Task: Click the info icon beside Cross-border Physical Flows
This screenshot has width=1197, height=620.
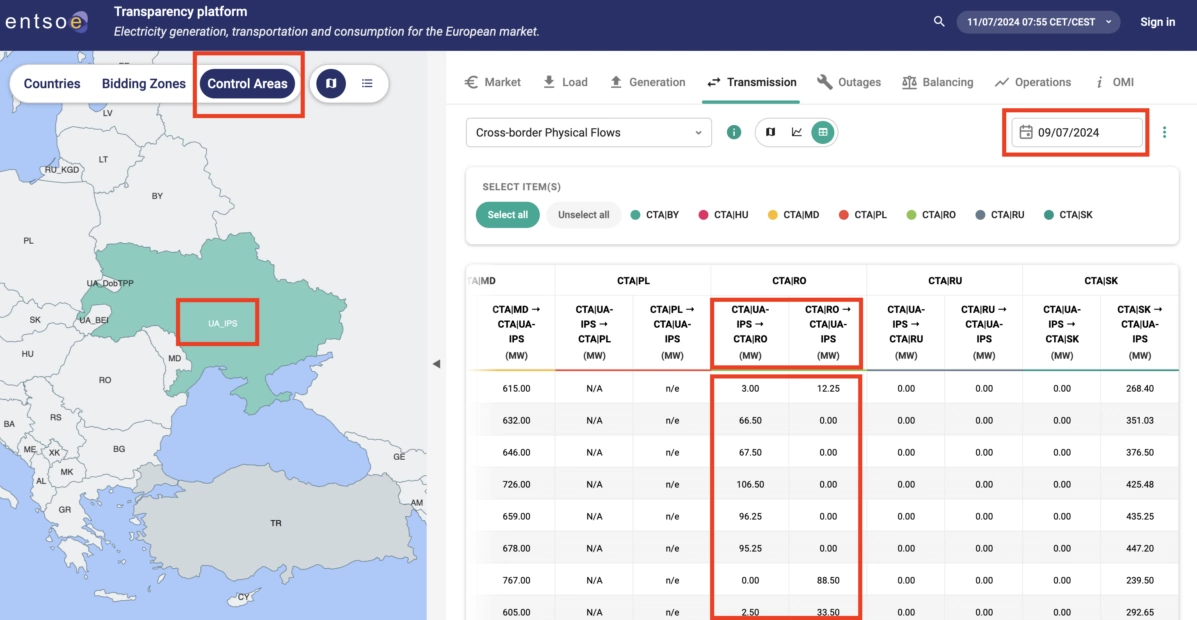Action: 734,132
